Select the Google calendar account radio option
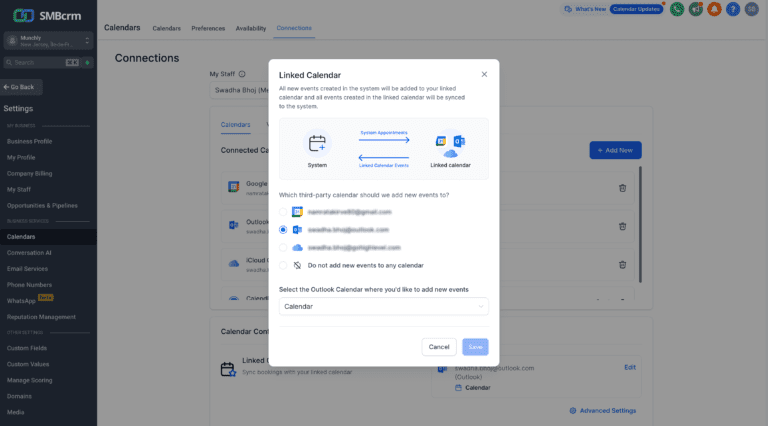 (283, 212)
